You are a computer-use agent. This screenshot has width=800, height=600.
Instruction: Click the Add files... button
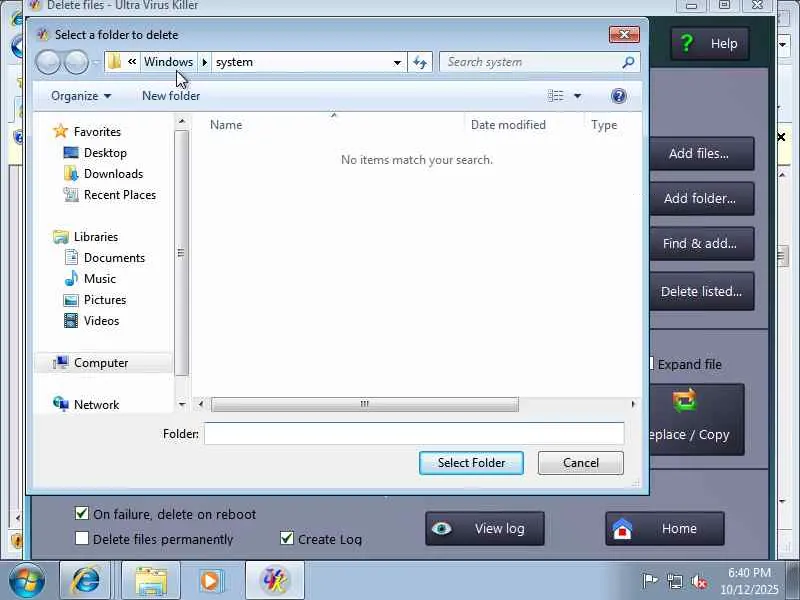coord(702,154)
